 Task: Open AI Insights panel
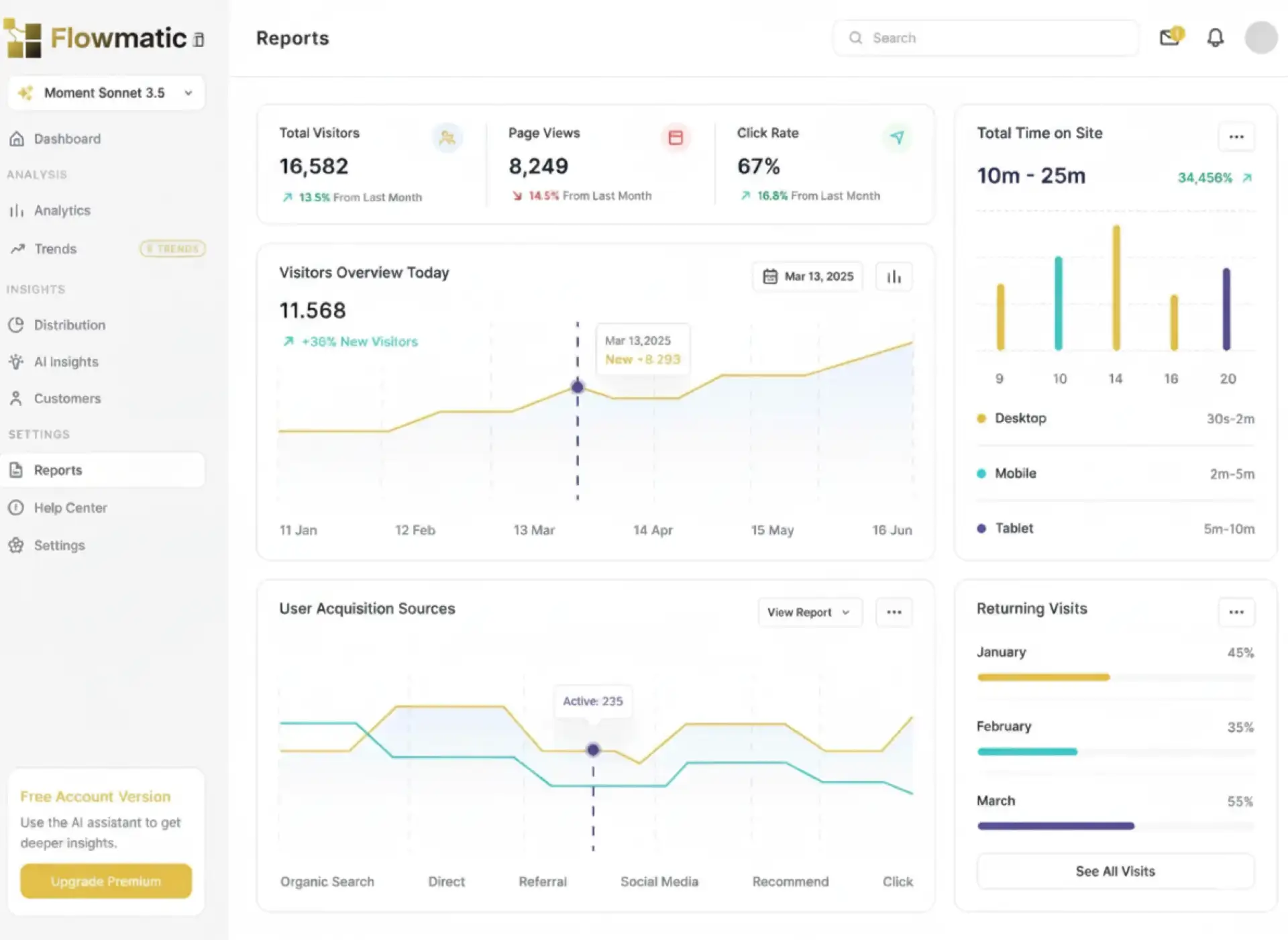(x=65, y=362)
